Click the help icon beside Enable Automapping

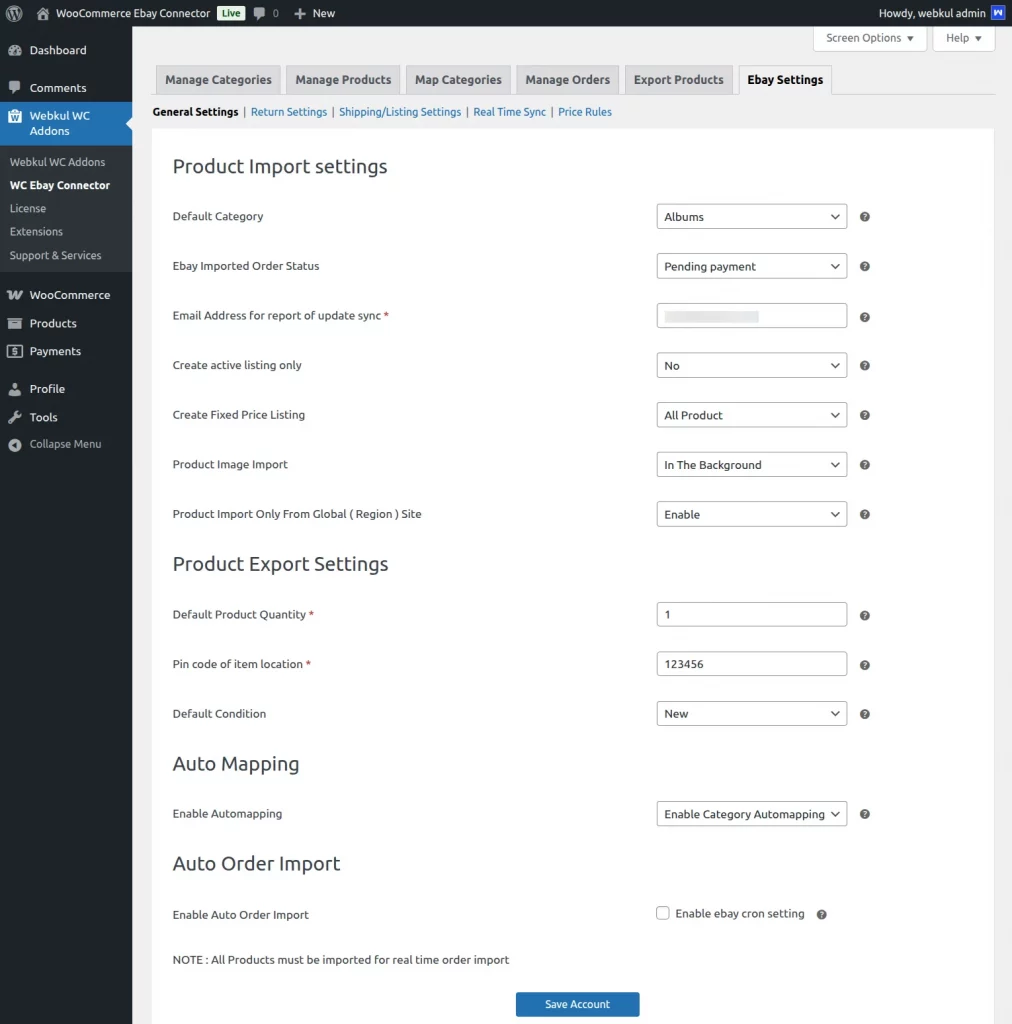864,814
